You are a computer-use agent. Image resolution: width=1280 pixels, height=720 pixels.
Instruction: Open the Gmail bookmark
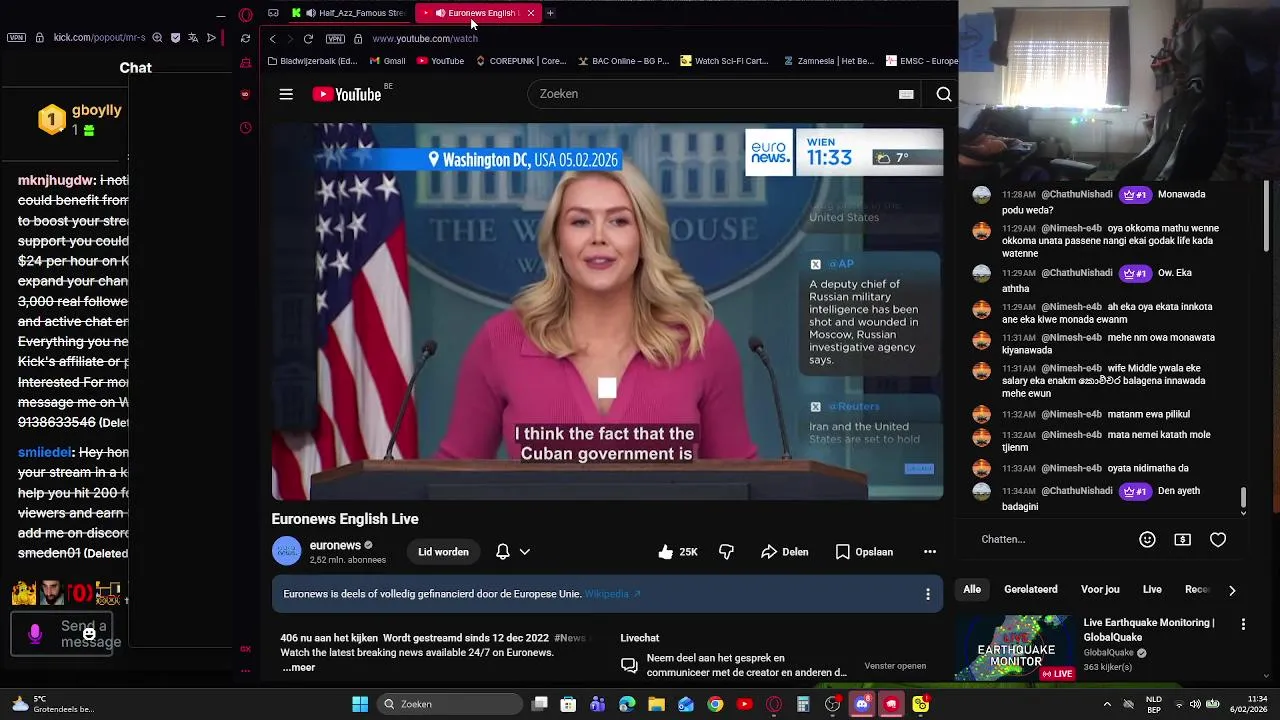pyautogui.click(x=387, y=61)
